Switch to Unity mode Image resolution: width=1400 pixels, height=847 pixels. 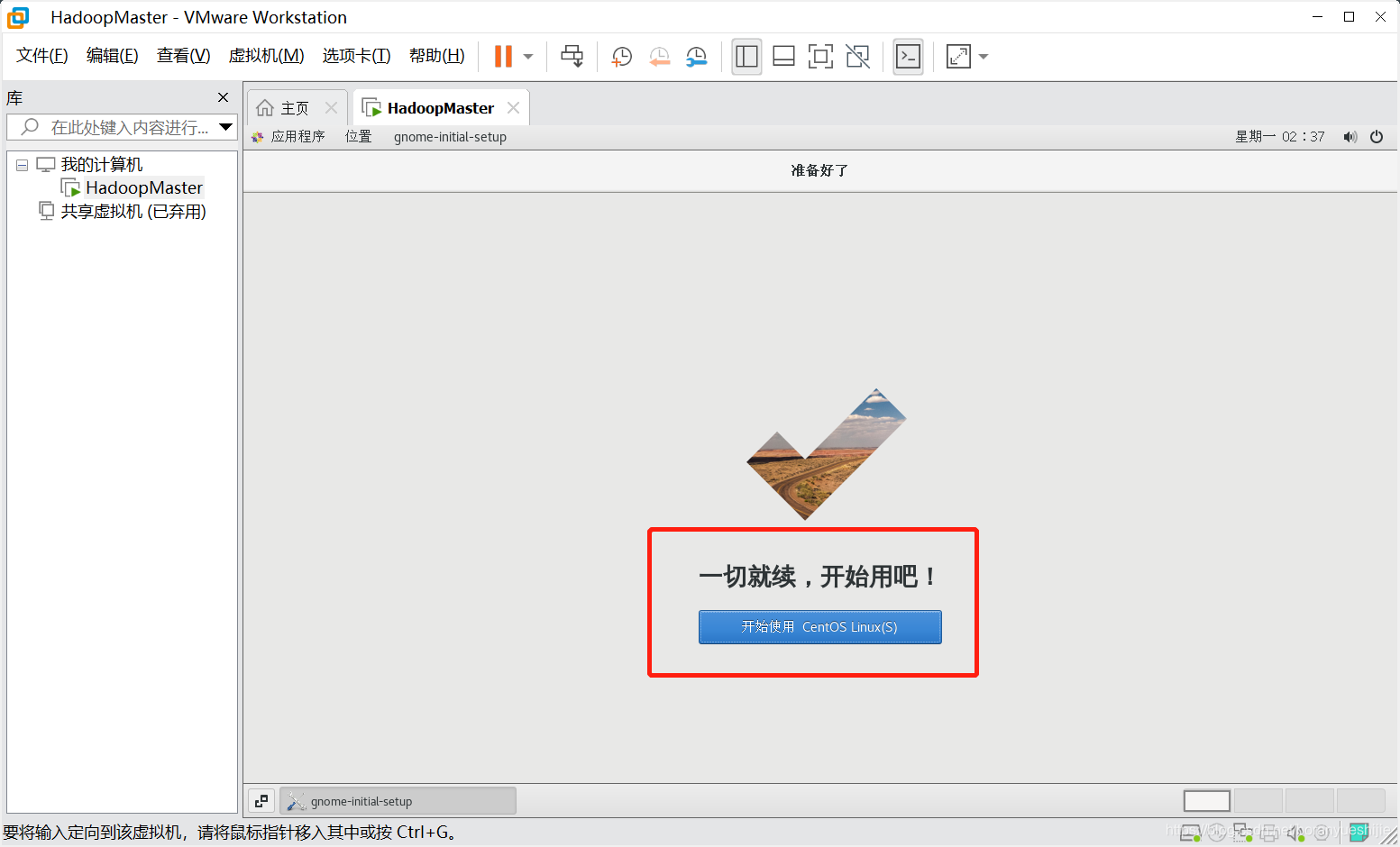[858, 57]
